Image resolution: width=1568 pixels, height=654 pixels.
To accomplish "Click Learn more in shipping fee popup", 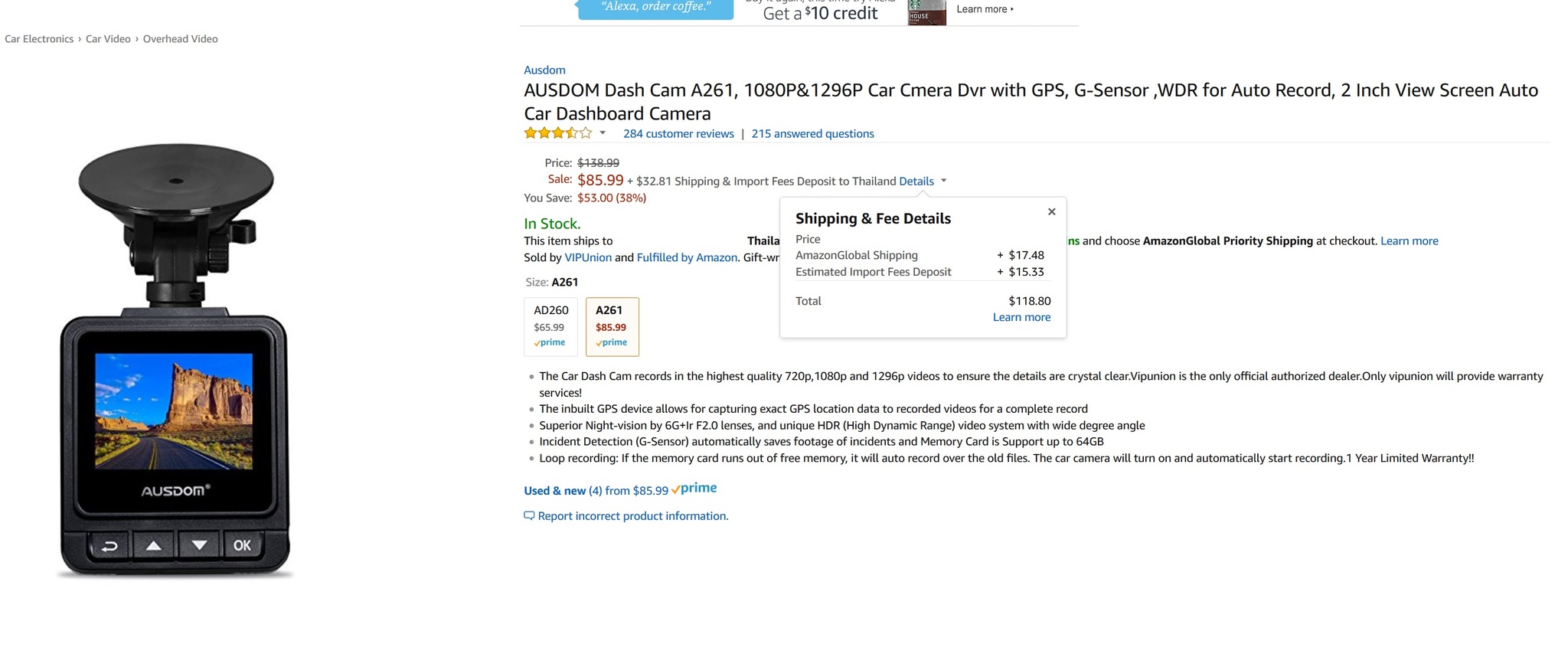I will [x=1021, y=317].
